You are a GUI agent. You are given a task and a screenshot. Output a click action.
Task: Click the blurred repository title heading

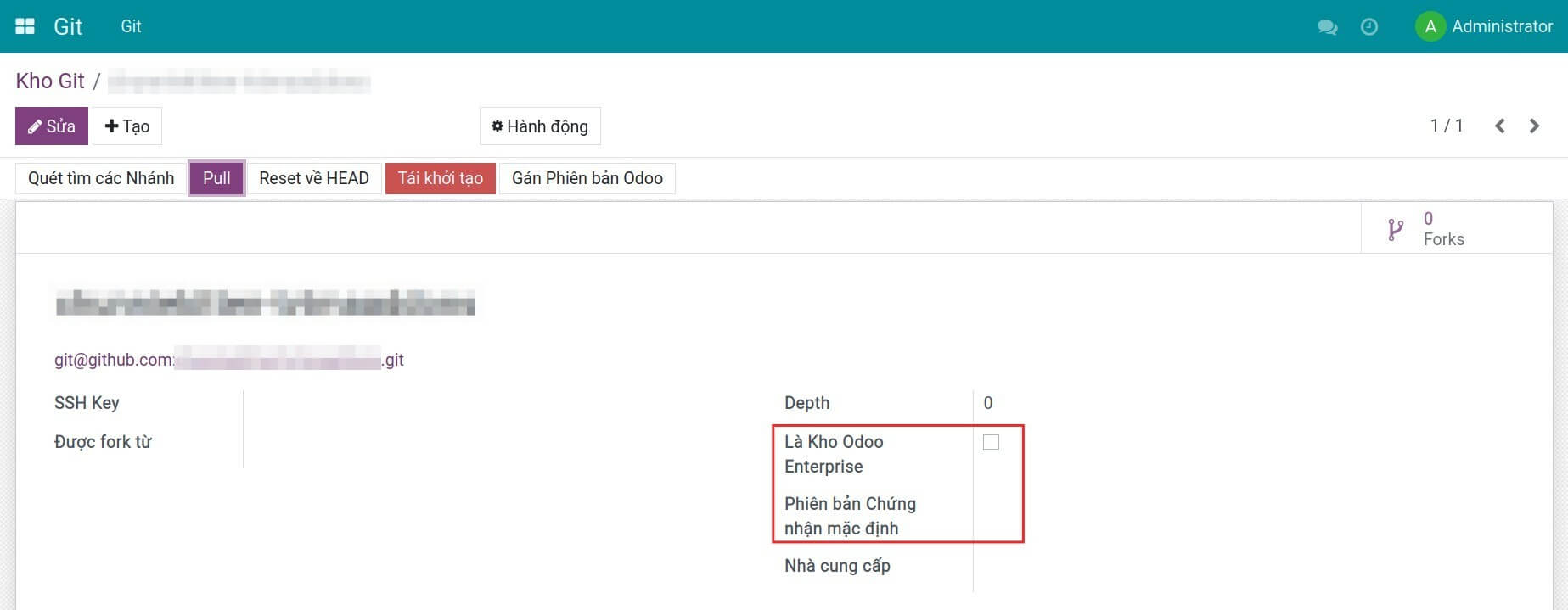(265, 303)
